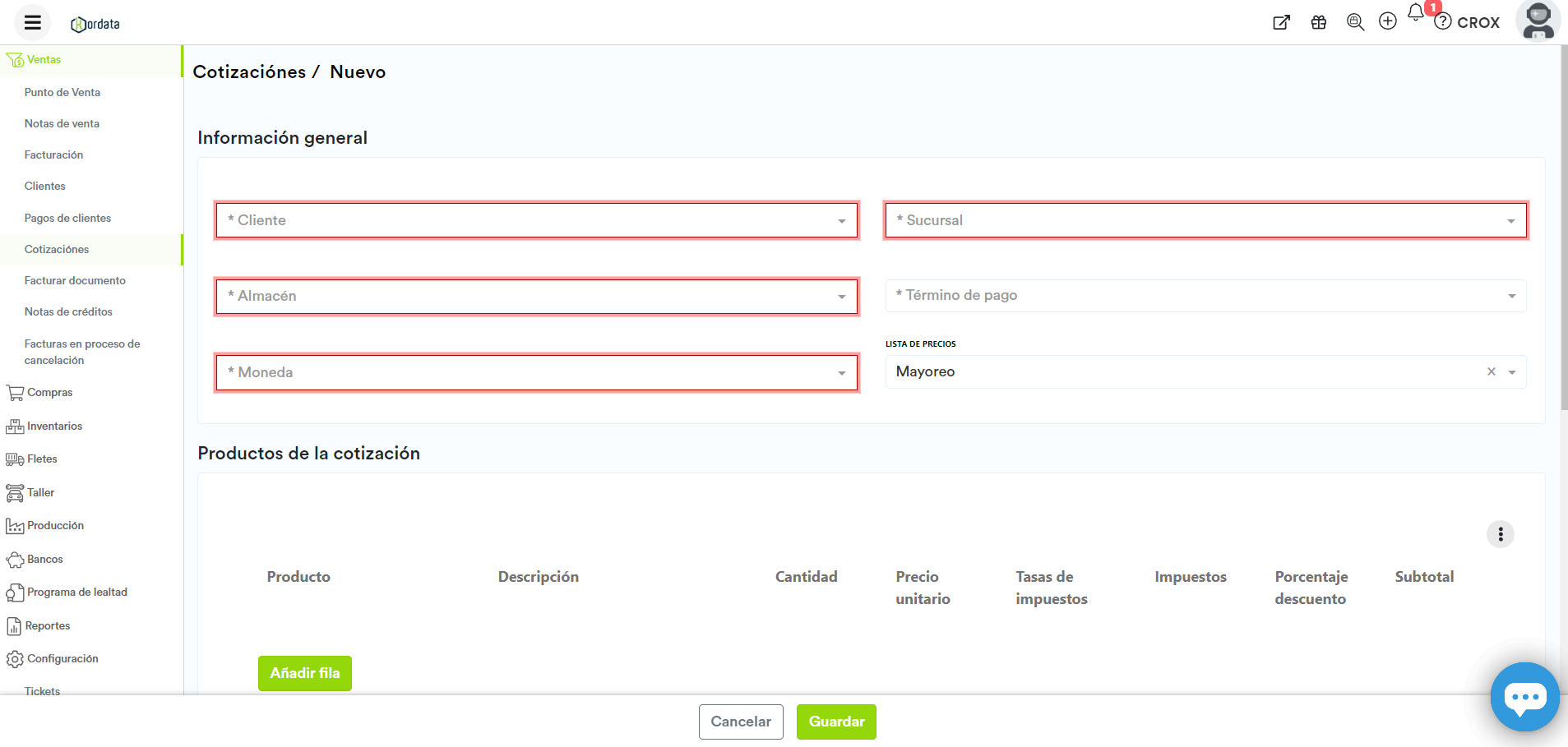The image size is (1568, 747).
Task: Open the user avatar profile
Action: (x=1538, y=21)
